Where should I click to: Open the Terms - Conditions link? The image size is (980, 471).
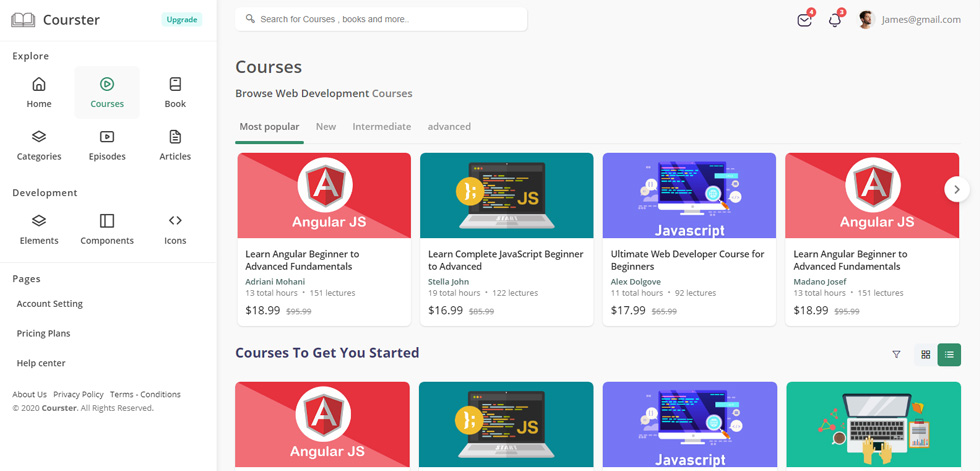tap(145, 394)
